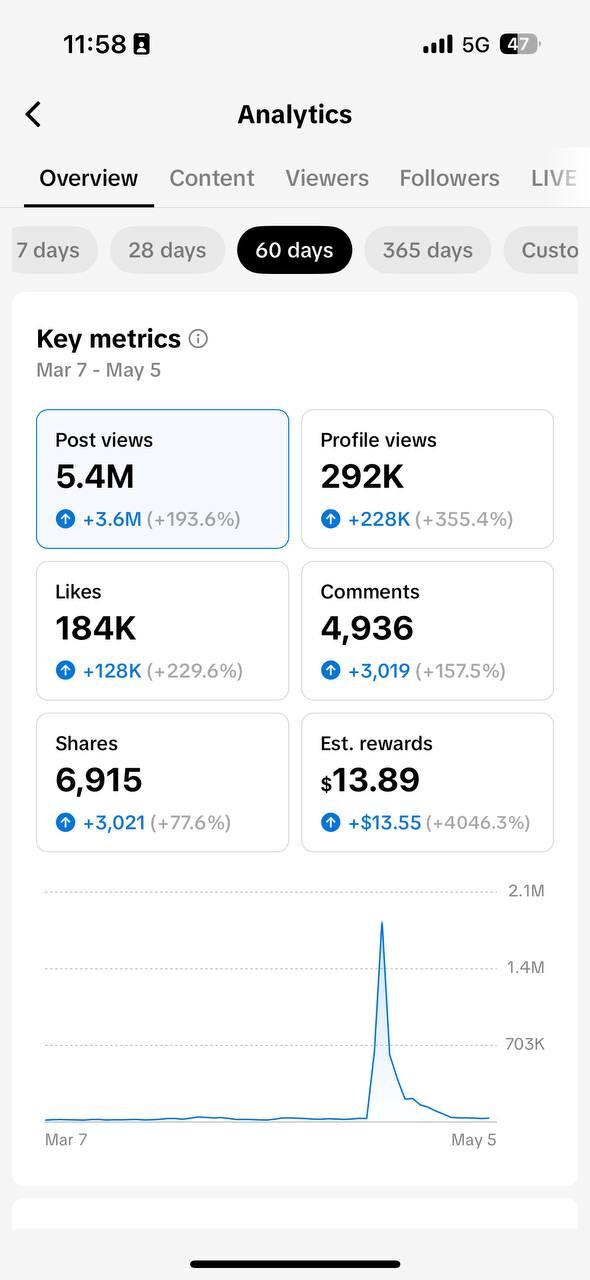
Task: Tap the peak of the views chart
Action: [x=382, y=922]
